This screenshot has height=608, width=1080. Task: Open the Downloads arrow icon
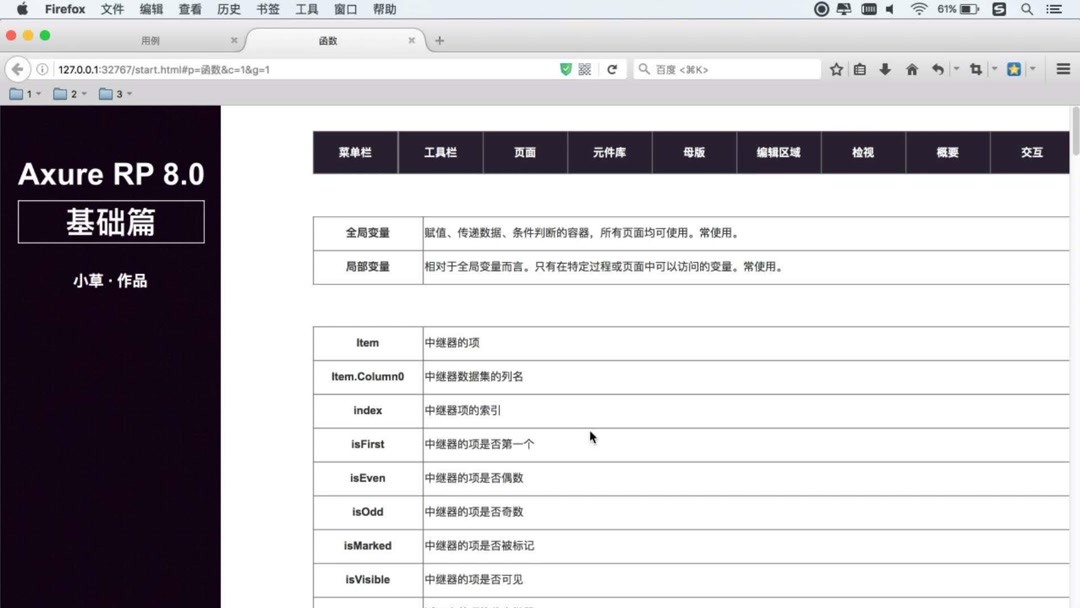pos(885,69)
